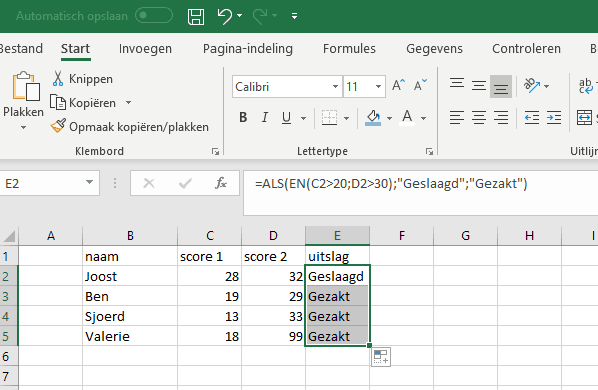598x390 pixels.
Task: Open the font color dropdown arrow
Action: click(x=423, y=118)
